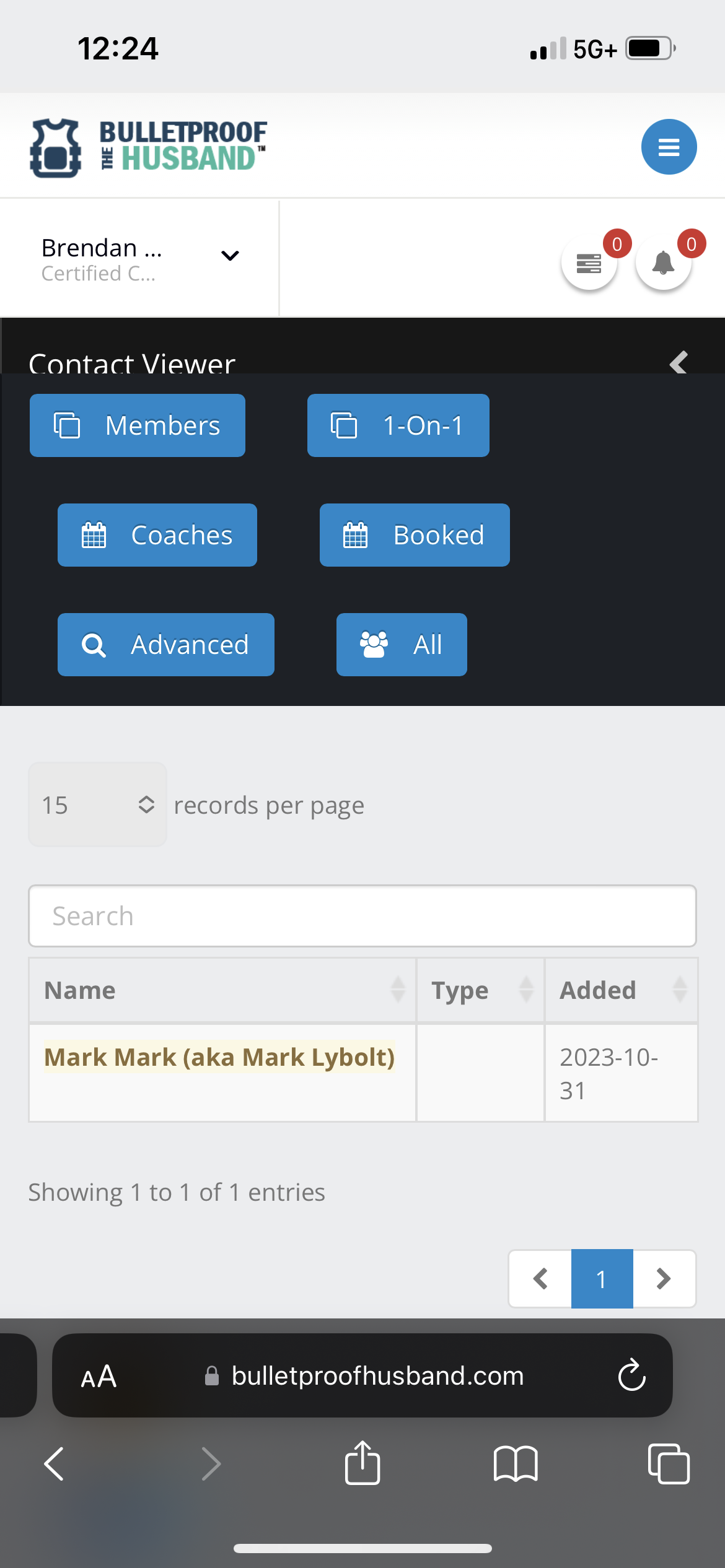This screenshot has height=1568, width=725.
Task: Show Safari open tabs
Action: tap(669, 1463)
